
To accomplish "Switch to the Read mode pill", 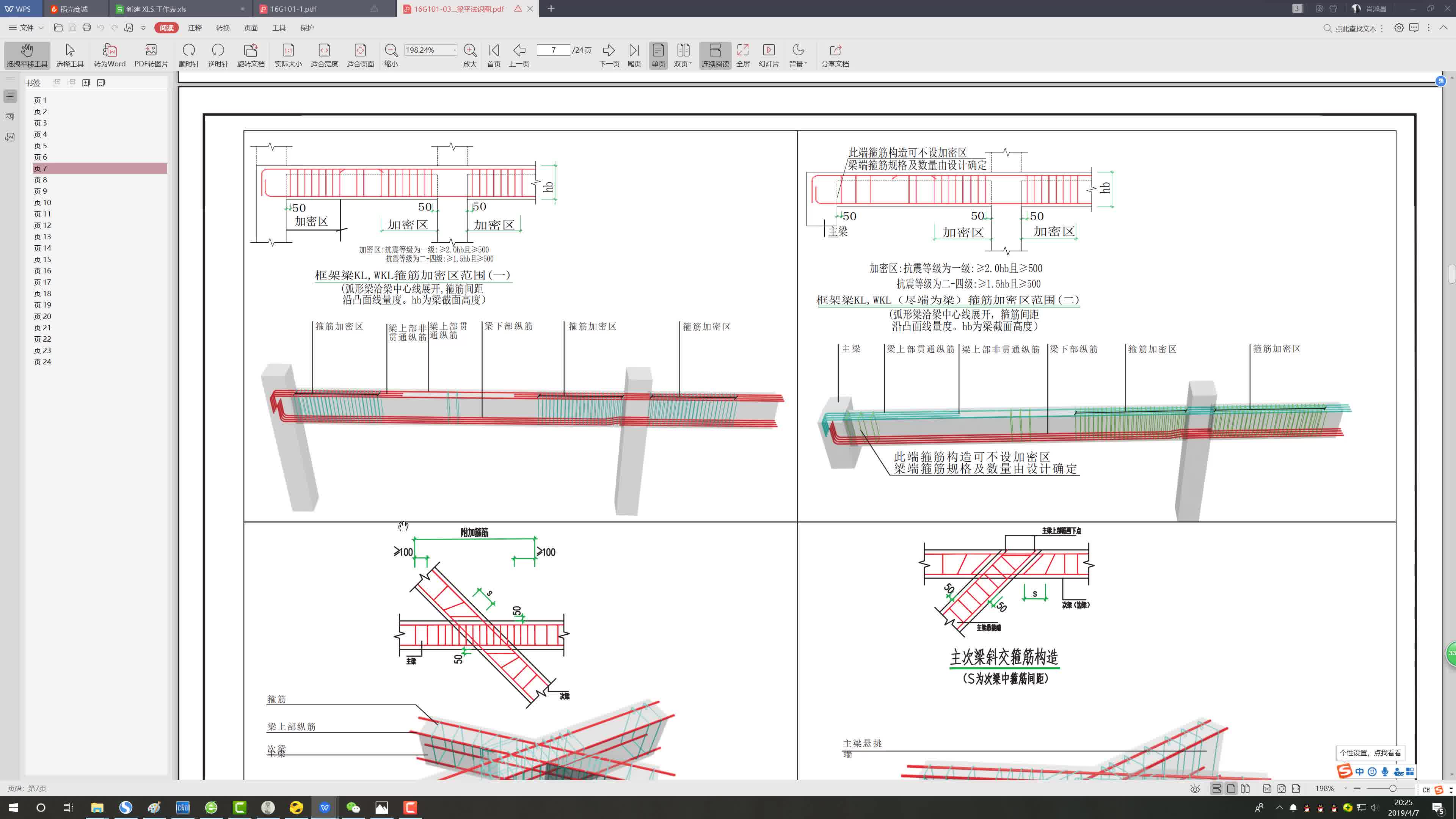I will pyautogui.click(x=167, y=28).
